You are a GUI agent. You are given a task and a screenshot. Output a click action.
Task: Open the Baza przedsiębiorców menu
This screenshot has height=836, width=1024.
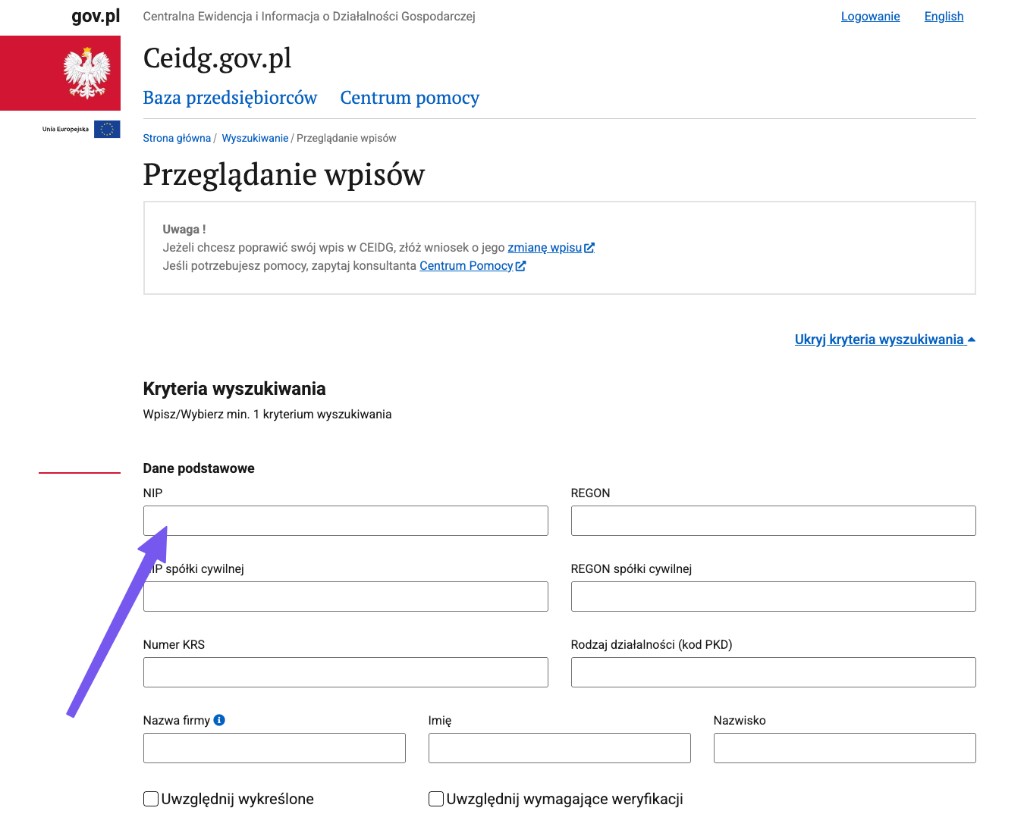(x=230, y=97)
